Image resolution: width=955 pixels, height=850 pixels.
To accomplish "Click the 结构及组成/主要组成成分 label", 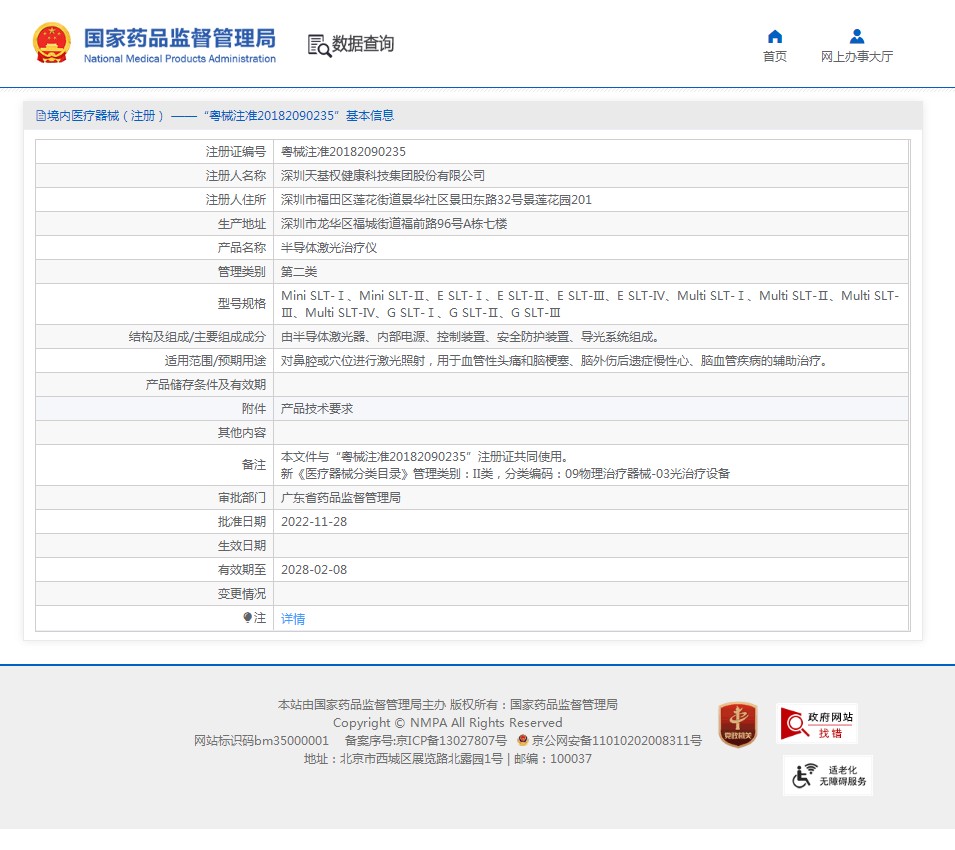I will point(197,337).
